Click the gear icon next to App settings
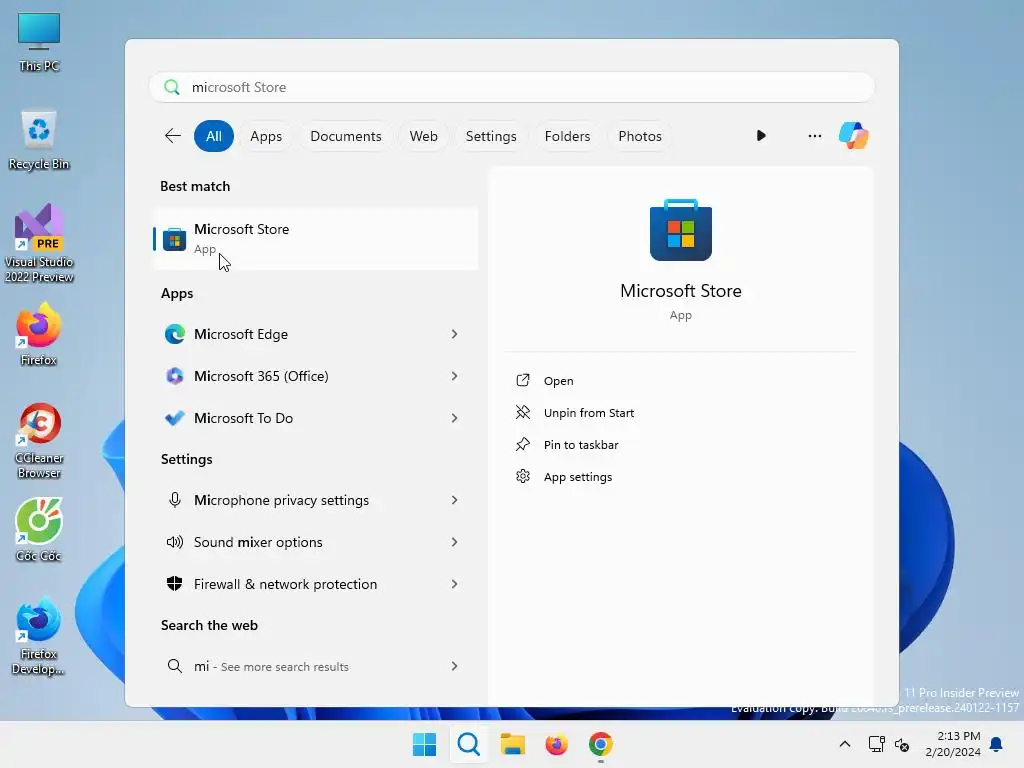 pos(522,476)
